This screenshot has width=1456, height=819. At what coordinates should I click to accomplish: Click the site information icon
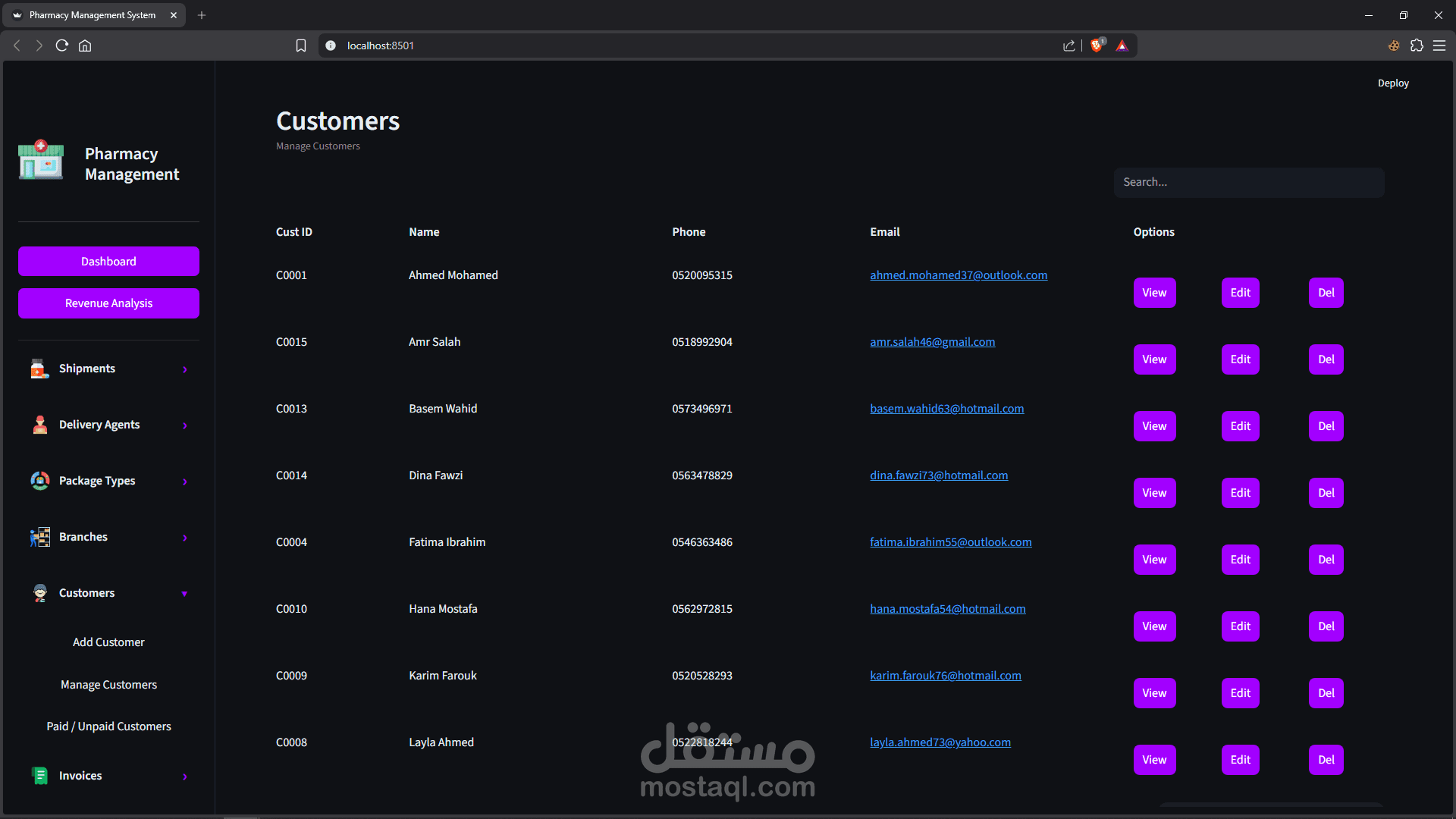[x=331, y=45]
